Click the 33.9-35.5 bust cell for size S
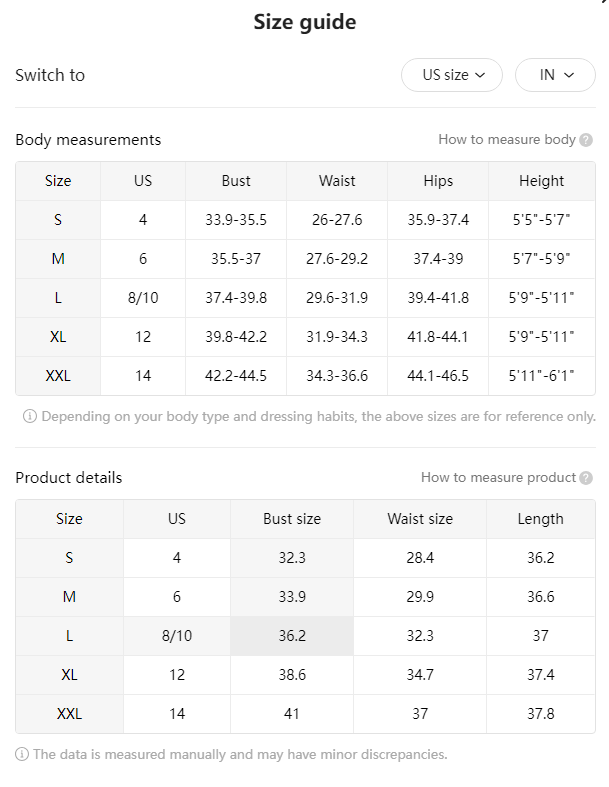The width and height of the screenshot is (609, 787). [236, 220]
